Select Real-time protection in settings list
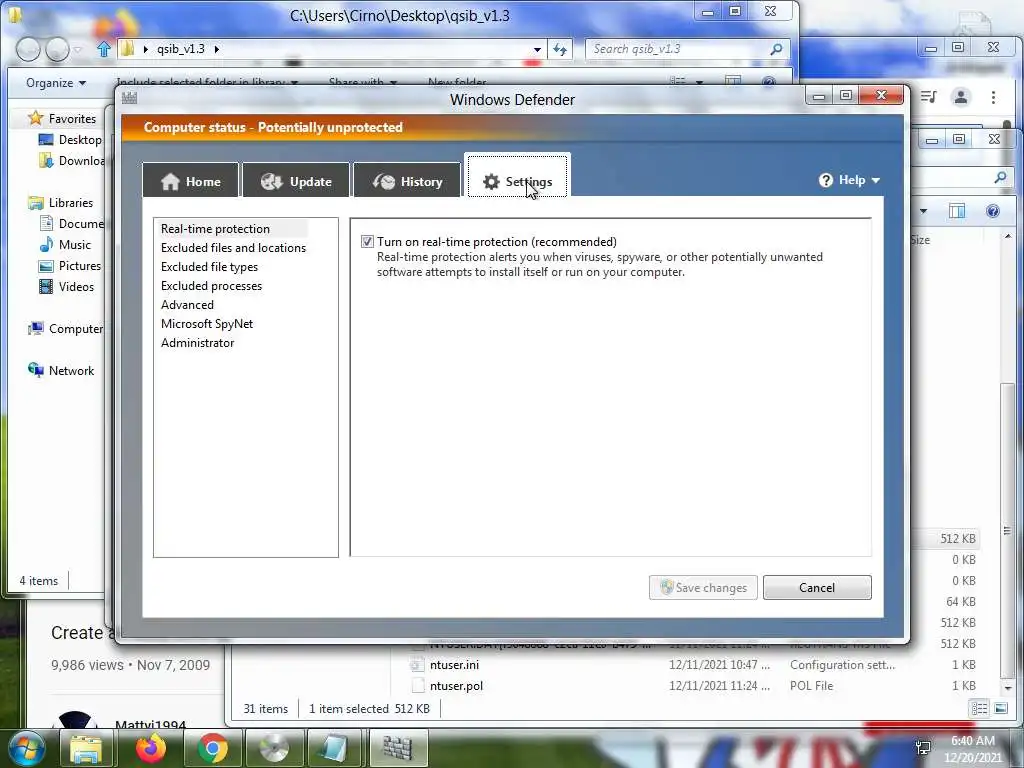The height and width of the screenshot is (768, 1024). [216, 229]
